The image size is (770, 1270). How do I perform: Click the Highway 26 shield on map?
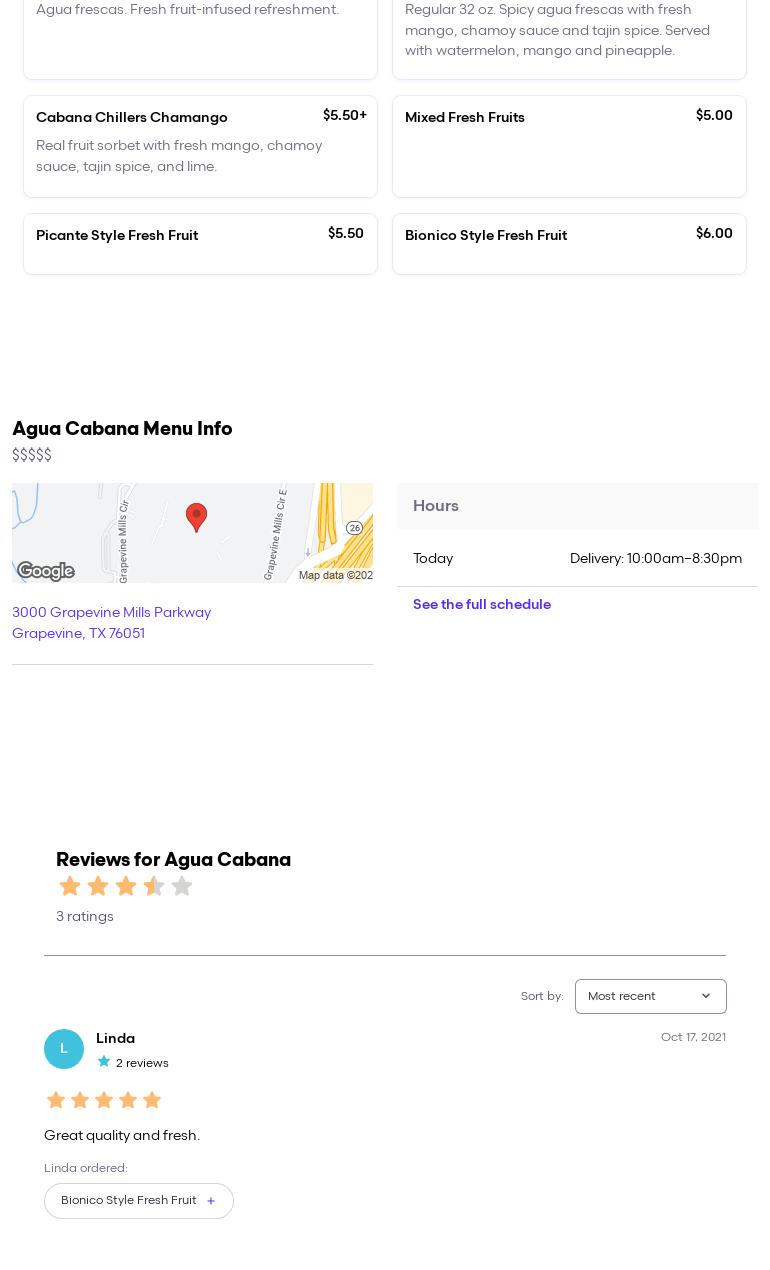(x=354, y=528)
